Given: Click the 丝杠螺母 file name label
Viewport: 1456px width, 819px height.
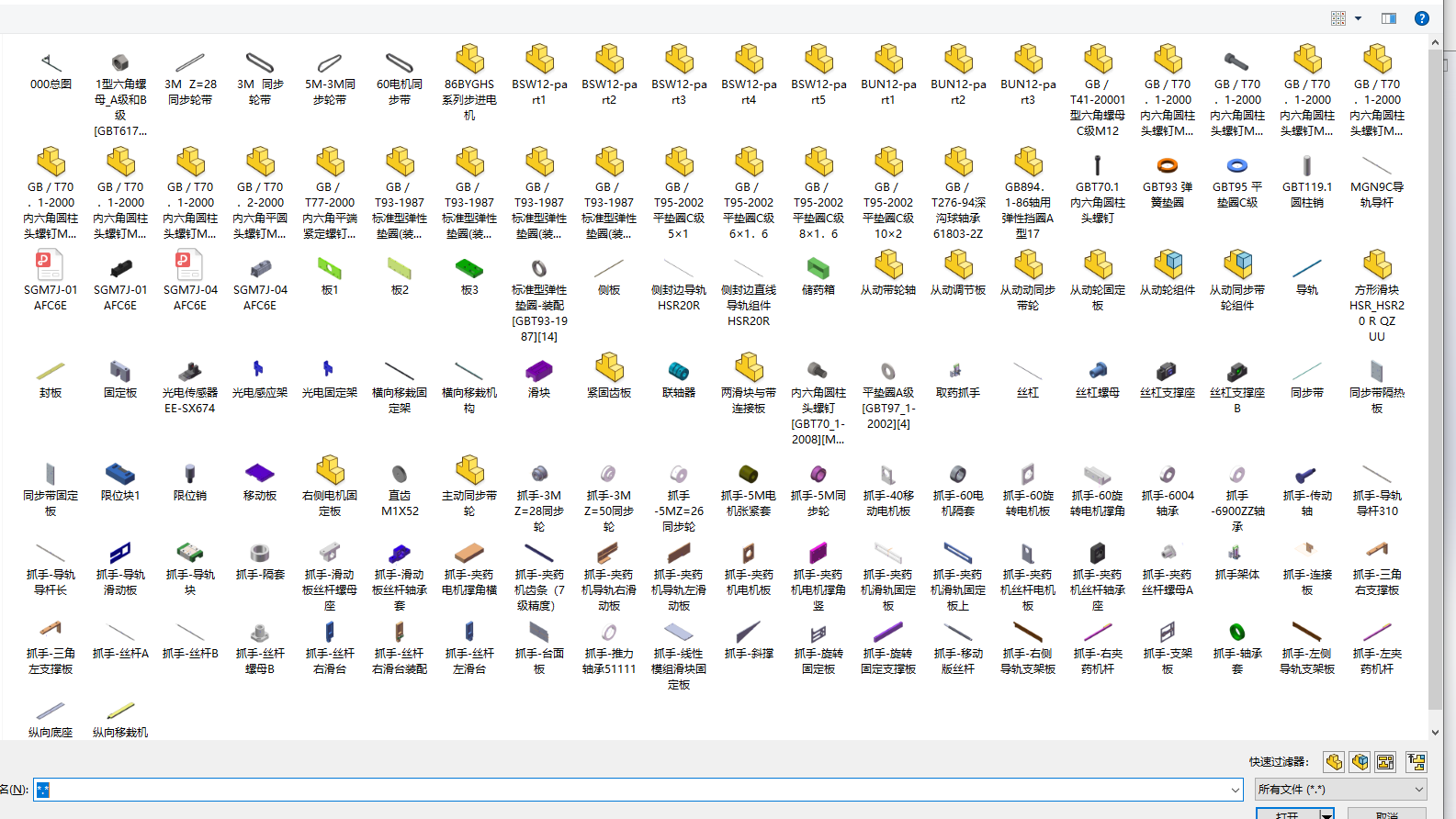Looking at the screenshot, I should (x=1098, y=393).
